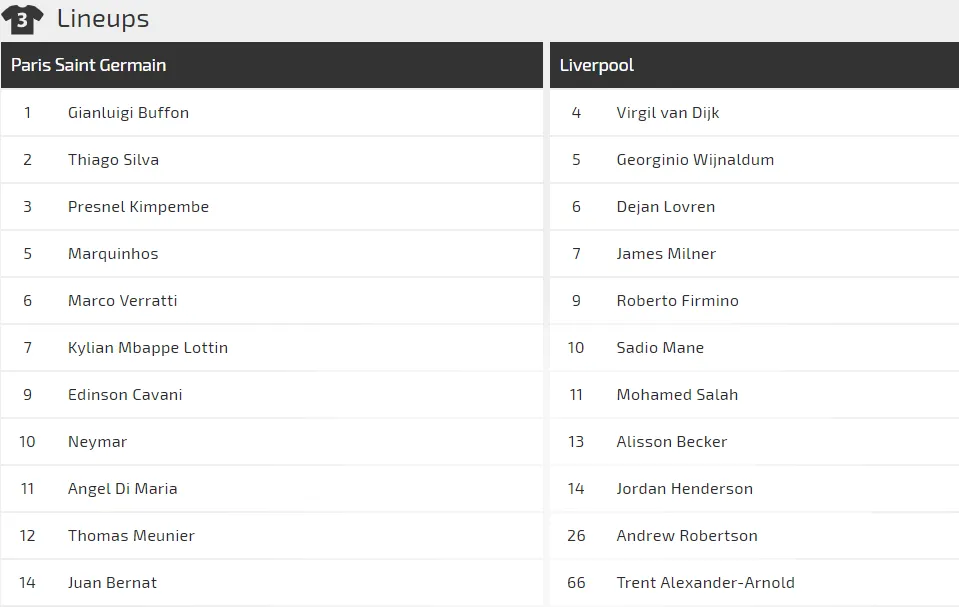Image resolution: width=959 pixels, height=607 pixels.
Task: Click Andrew Robertson in the list
Action: pos(754,535)
